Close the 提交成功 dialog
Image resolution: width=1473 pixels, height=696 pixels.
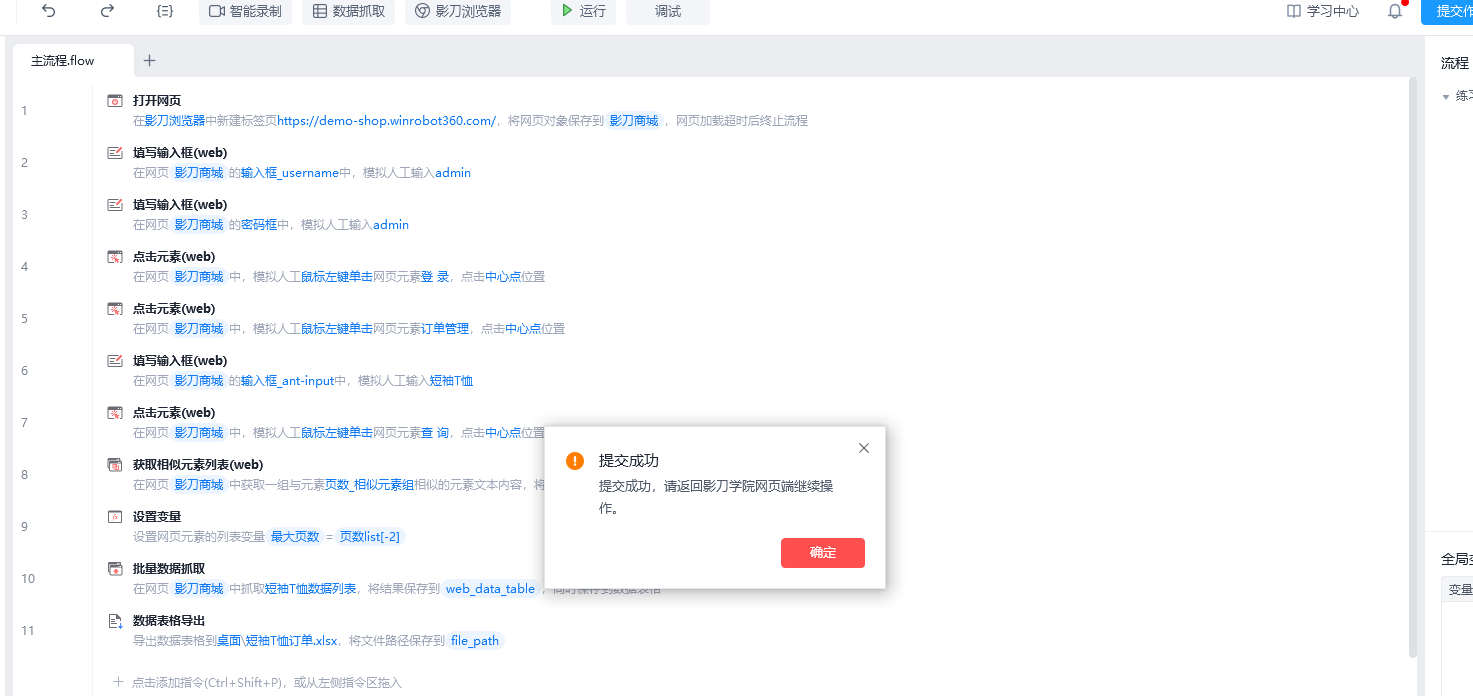click(x=864, y=448)
